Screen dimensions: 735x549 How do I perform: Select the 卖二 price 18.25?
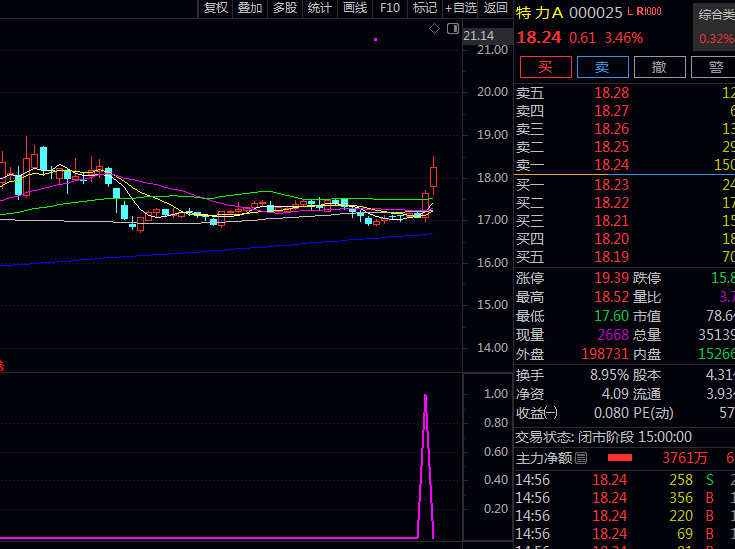point(612,147)
